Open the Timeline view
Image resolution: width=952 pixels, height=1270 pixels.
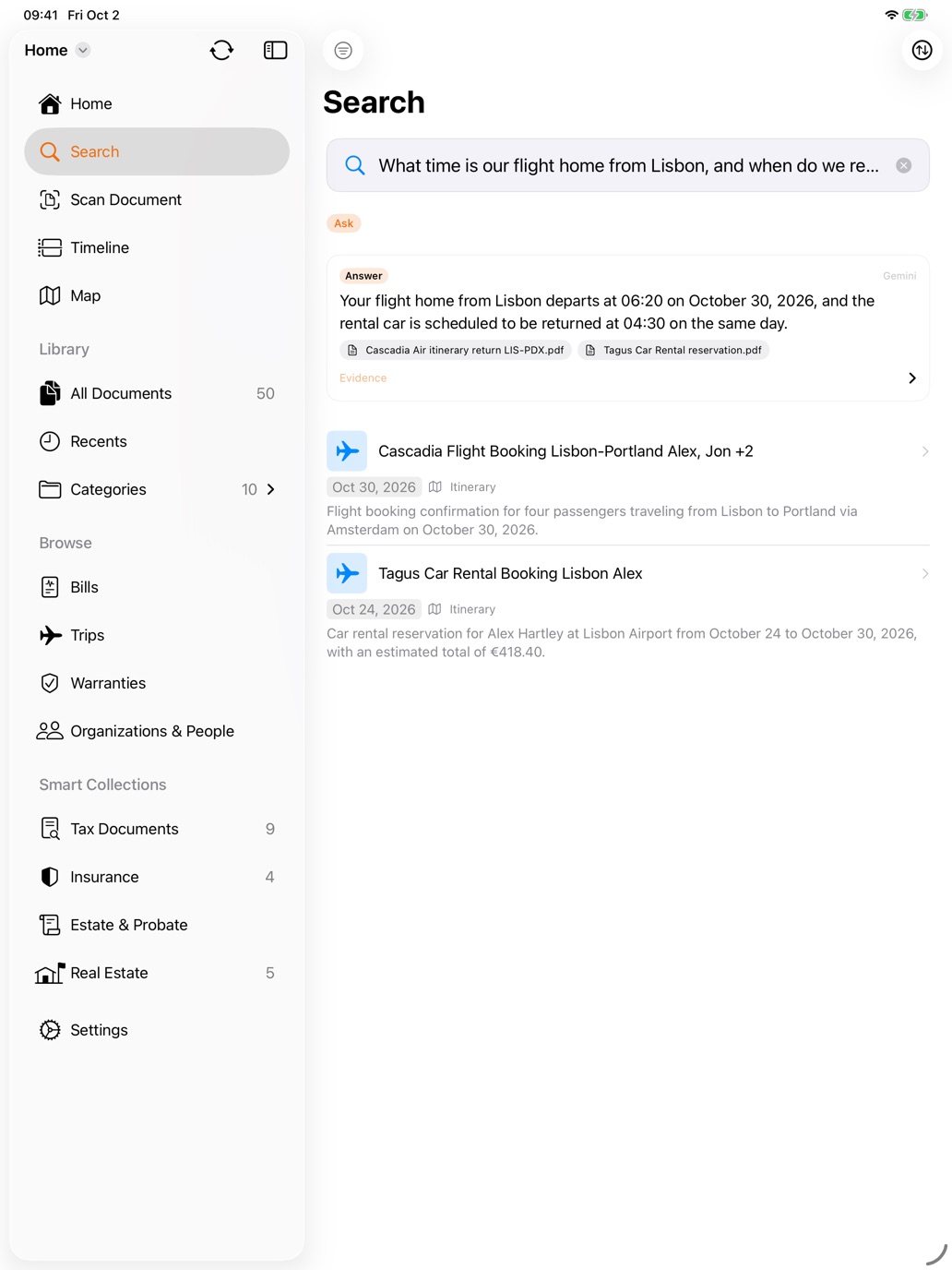(x=157, y=247)
